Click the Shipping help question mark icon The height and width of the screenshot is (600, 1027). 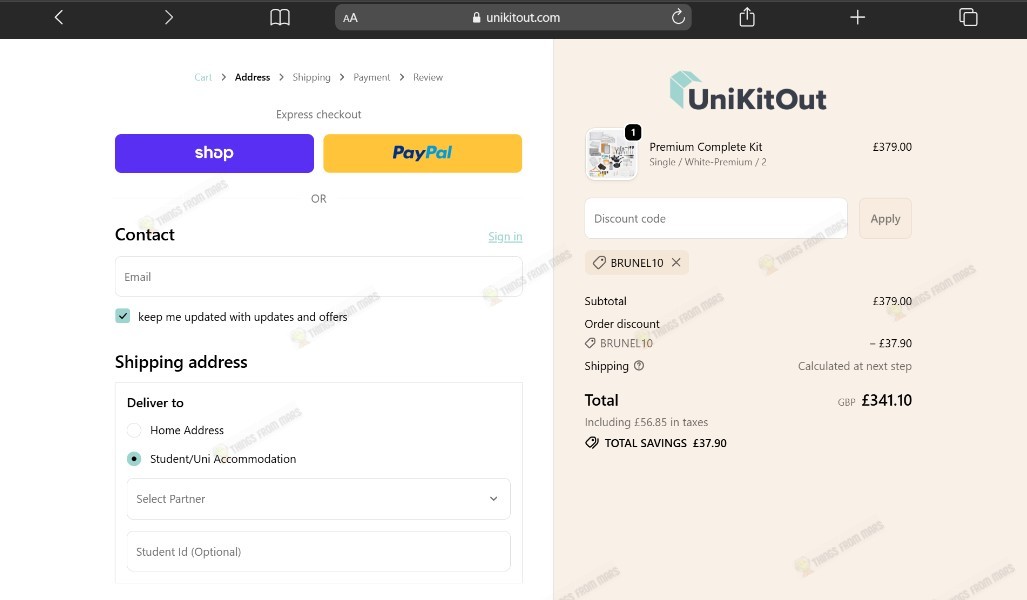click(639, 366)
